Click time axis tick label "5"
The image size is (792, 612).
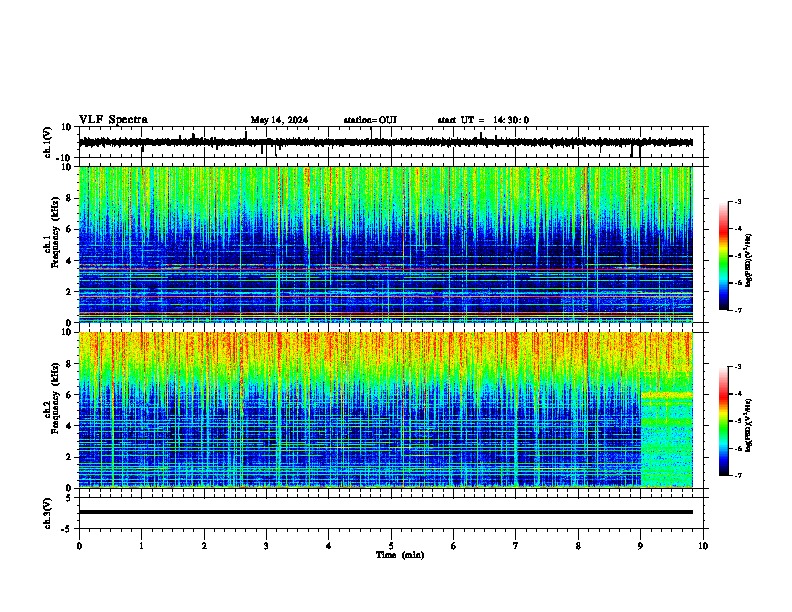pyautogui.click(x=391, y=546)
